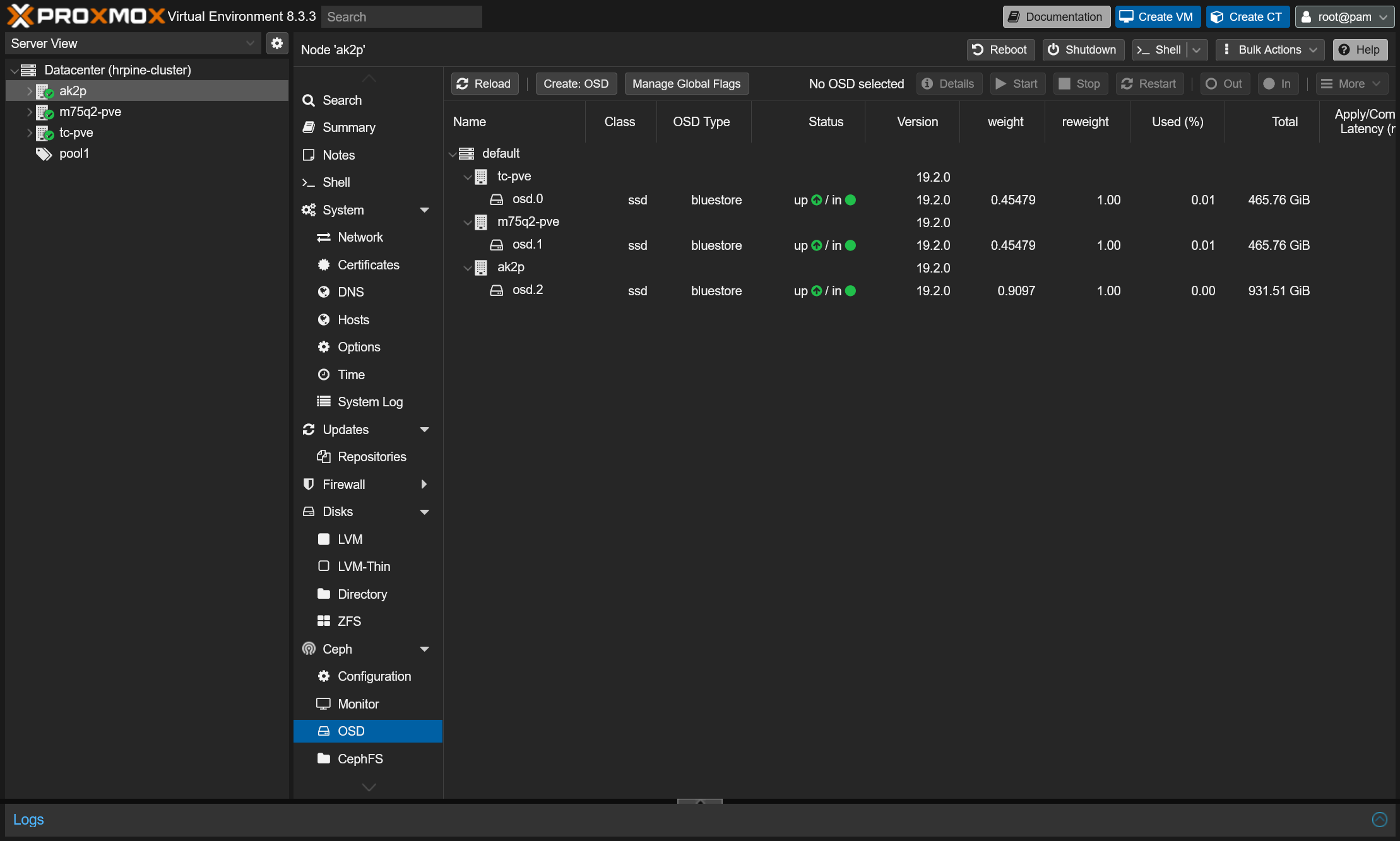
Task: Open the System Log menu item
Action: [368, 402]
